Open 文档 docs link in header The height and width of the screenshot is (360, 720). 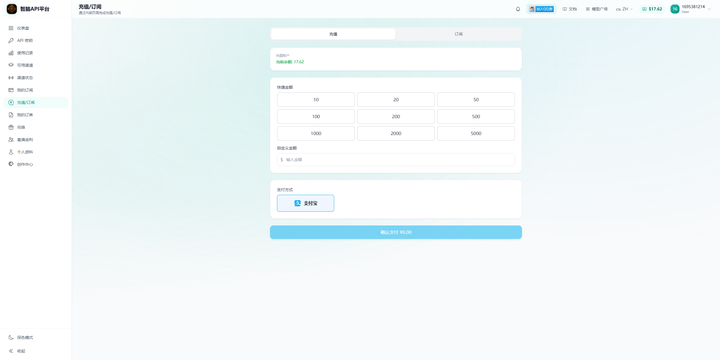[569, 9]
